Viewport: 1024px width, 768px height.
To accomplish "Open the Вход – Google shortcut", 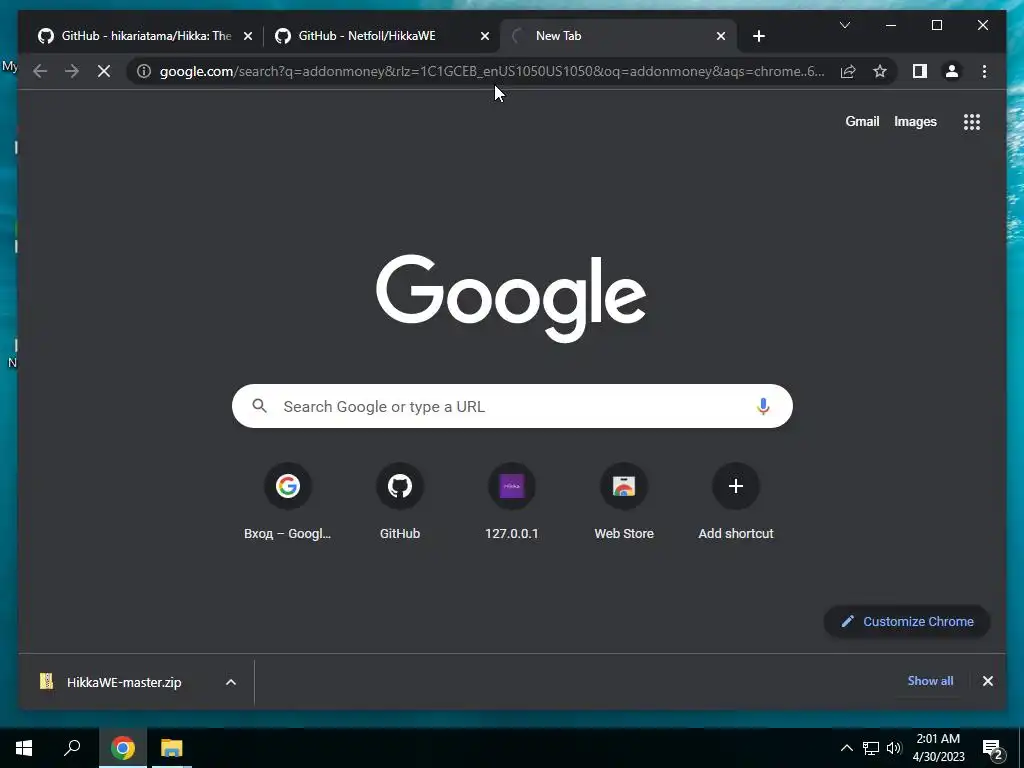I will [x=287, y=502].
